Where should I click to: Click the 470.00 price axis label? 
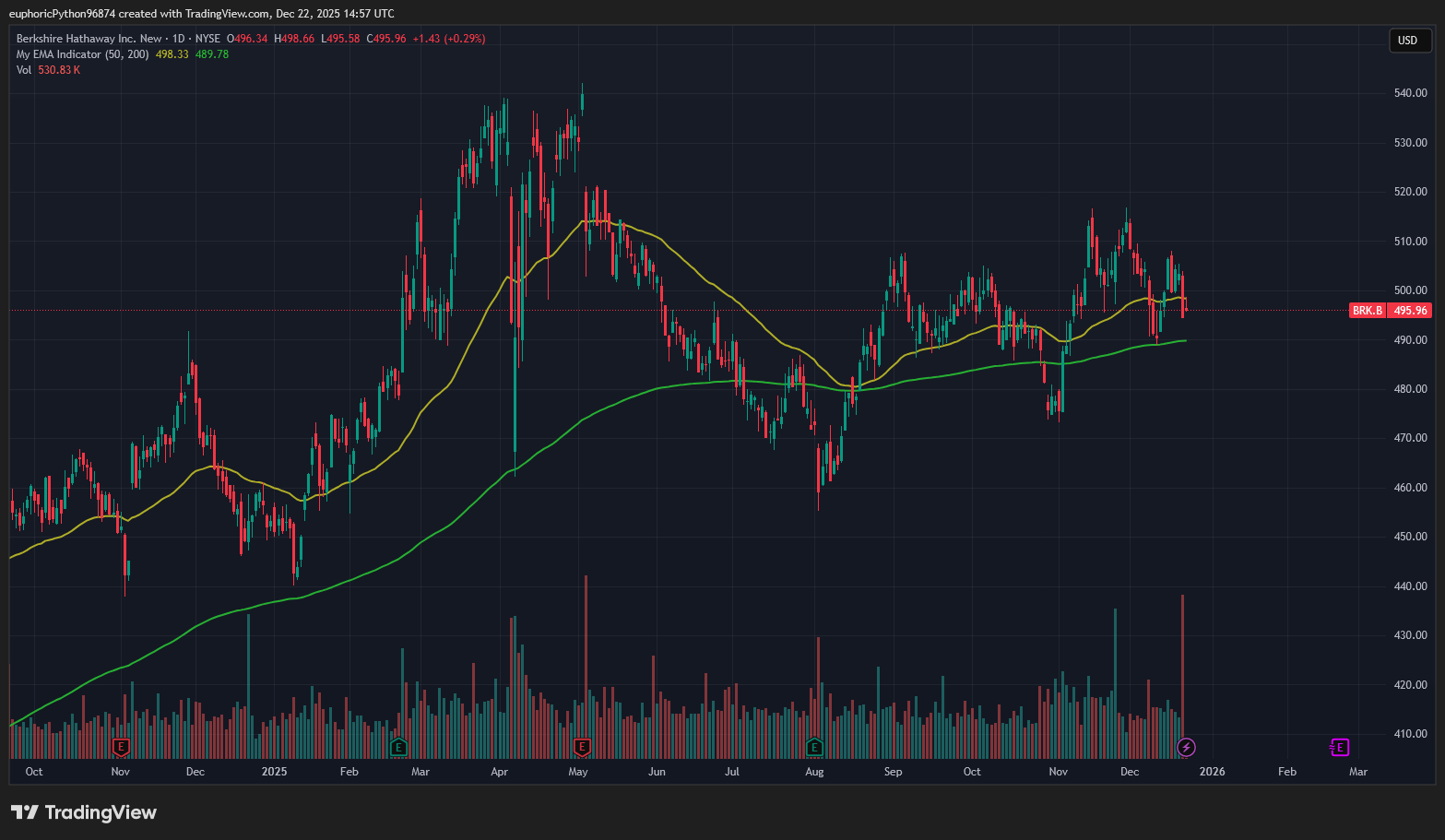click(1411, 438)
